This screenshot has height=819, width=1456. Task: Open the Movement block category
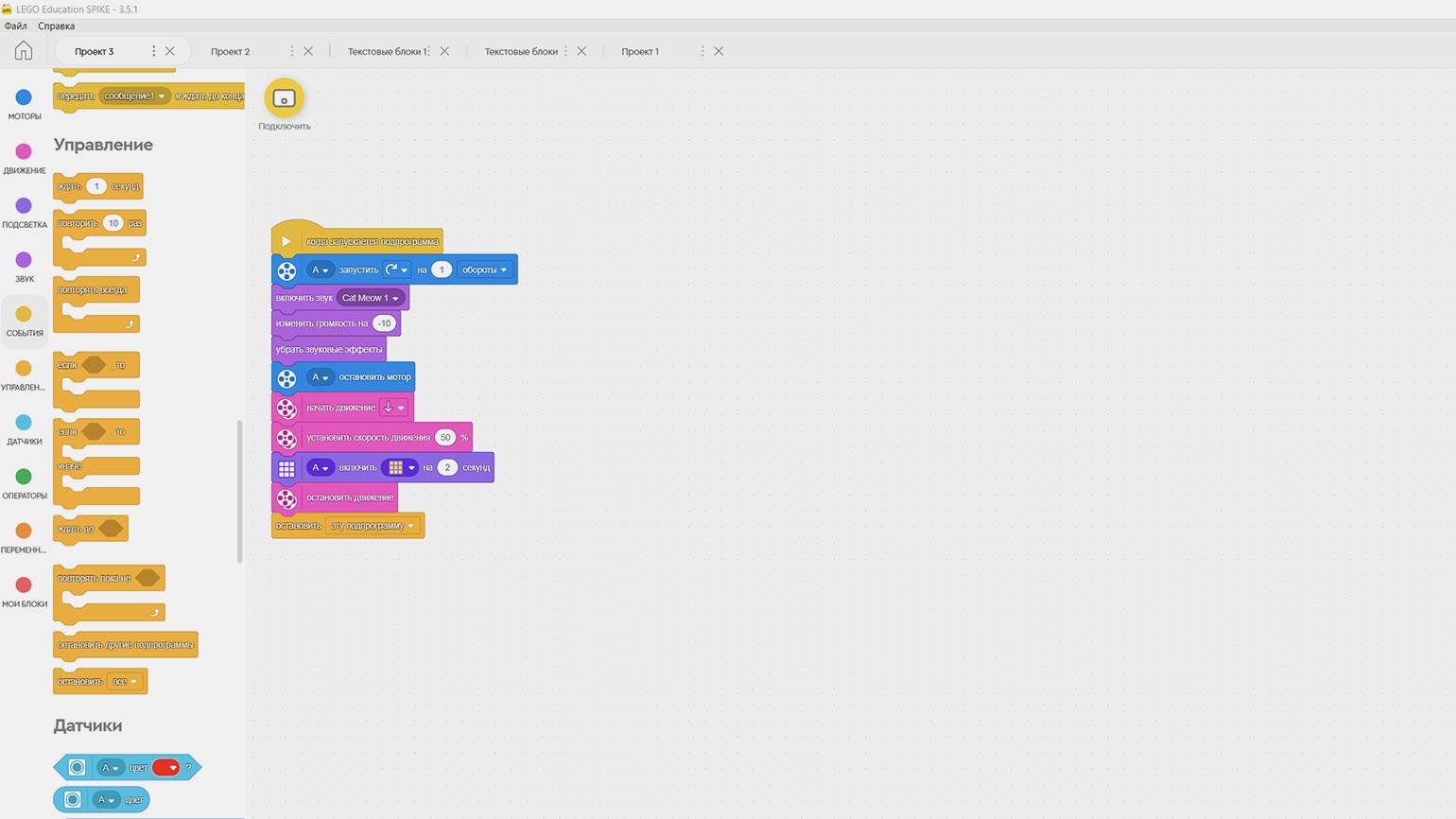coord(24,151)
